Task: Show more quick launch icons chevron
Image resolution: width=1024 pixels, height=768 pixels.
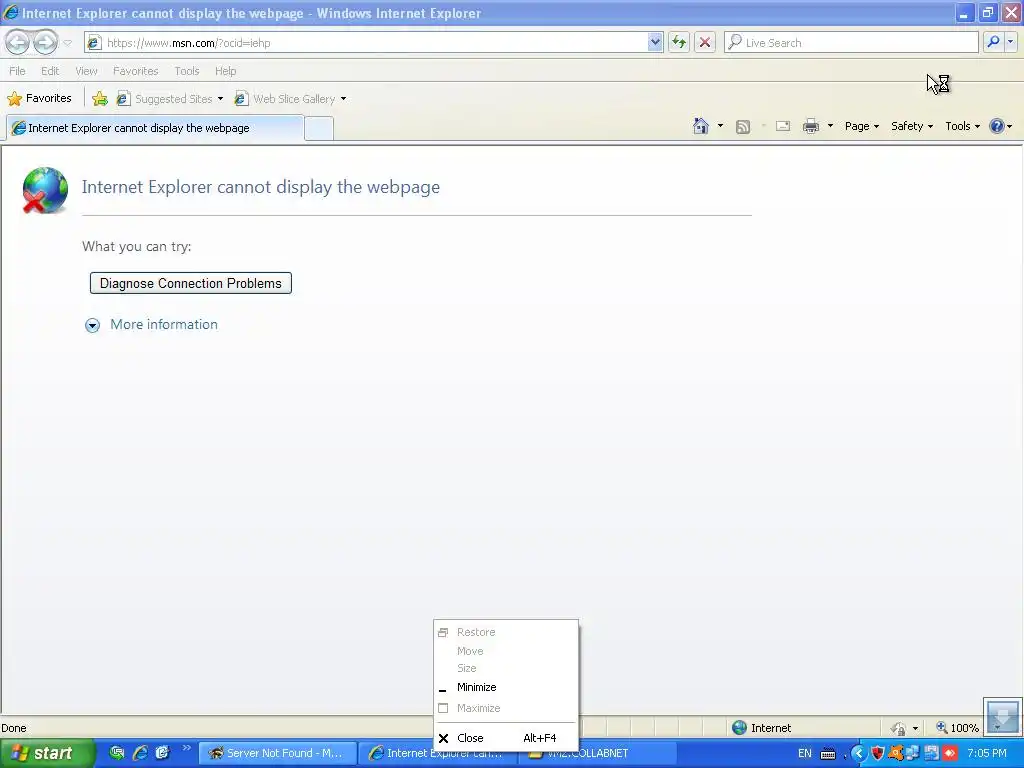Action: click(x=187, y=748)
